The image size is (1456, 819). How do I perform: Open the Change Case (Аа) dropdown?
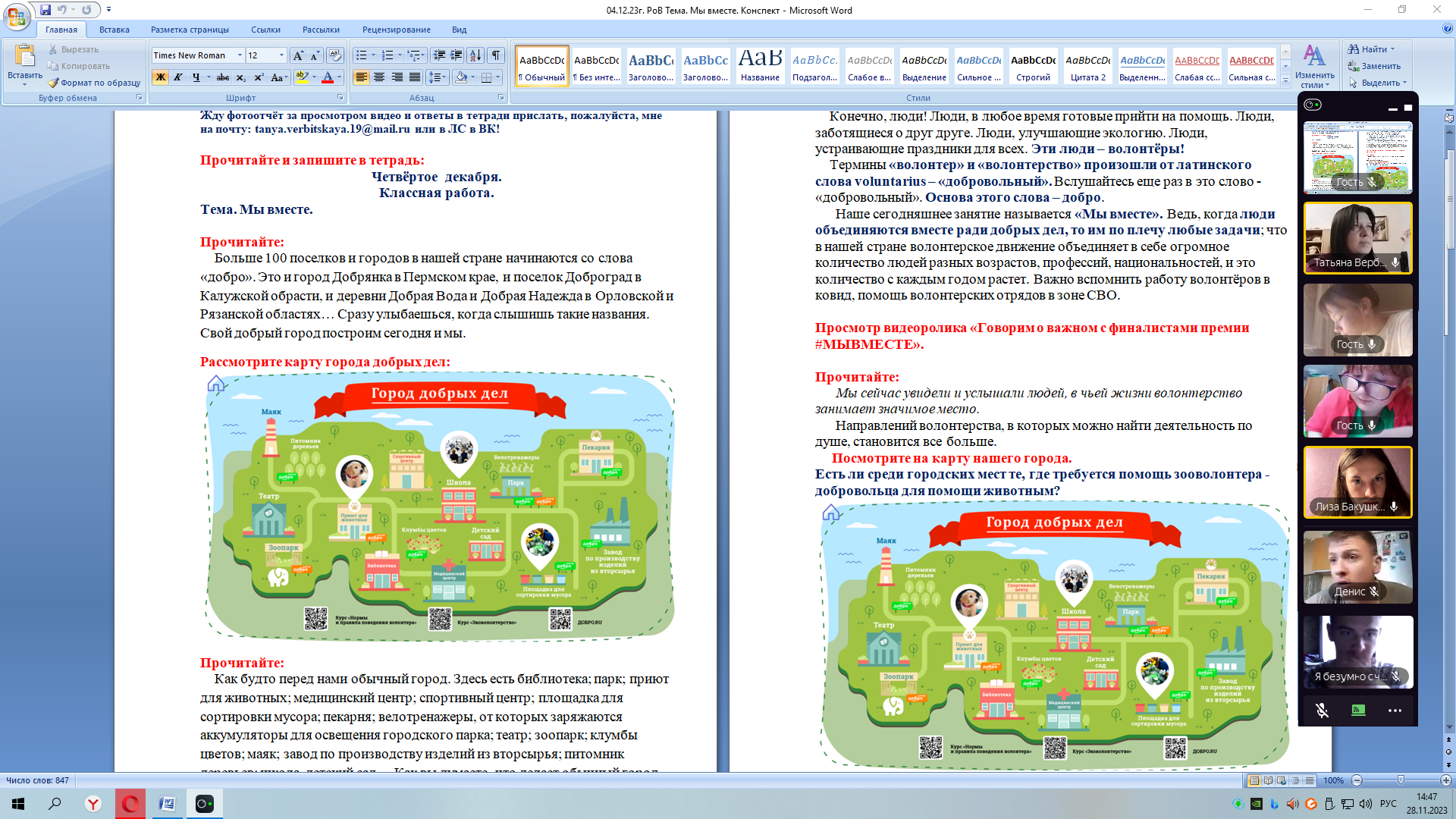coord(278,77)
